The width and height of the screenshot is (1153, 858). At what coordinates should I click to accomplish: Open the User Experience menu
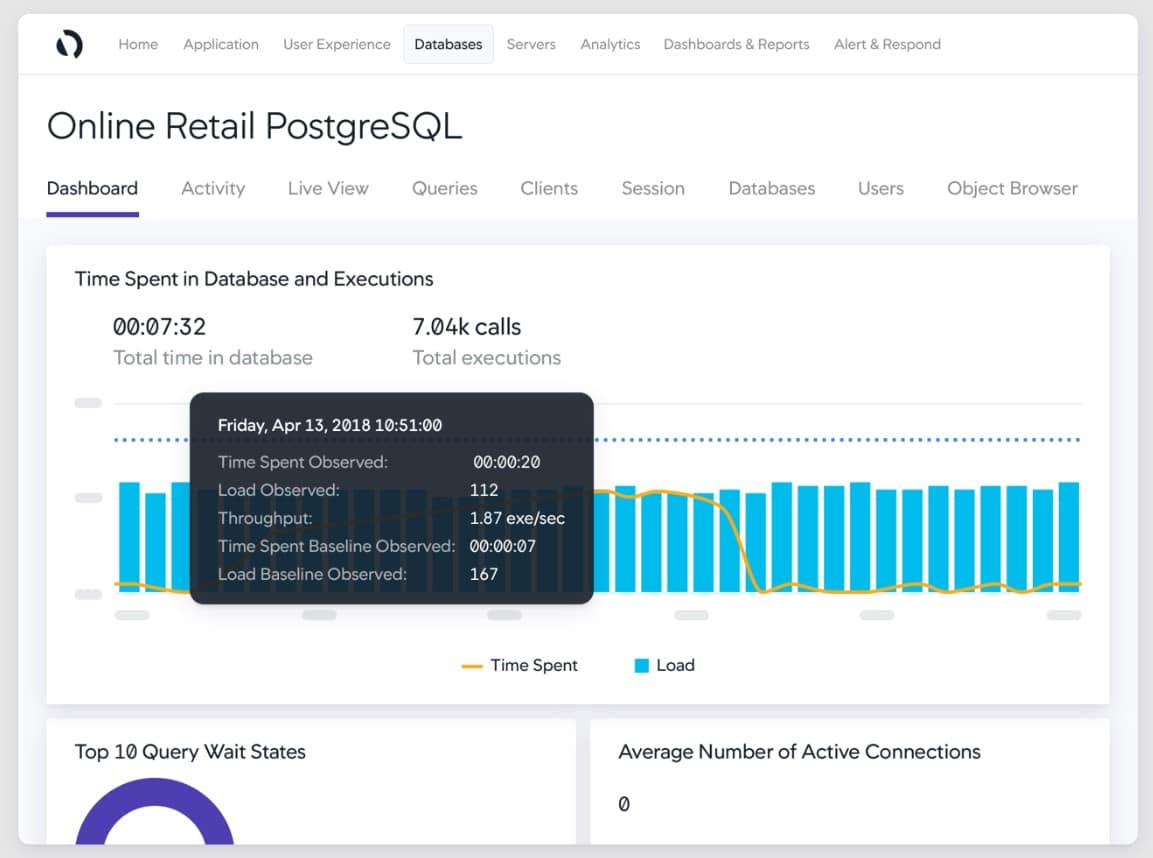pos(337,44)
